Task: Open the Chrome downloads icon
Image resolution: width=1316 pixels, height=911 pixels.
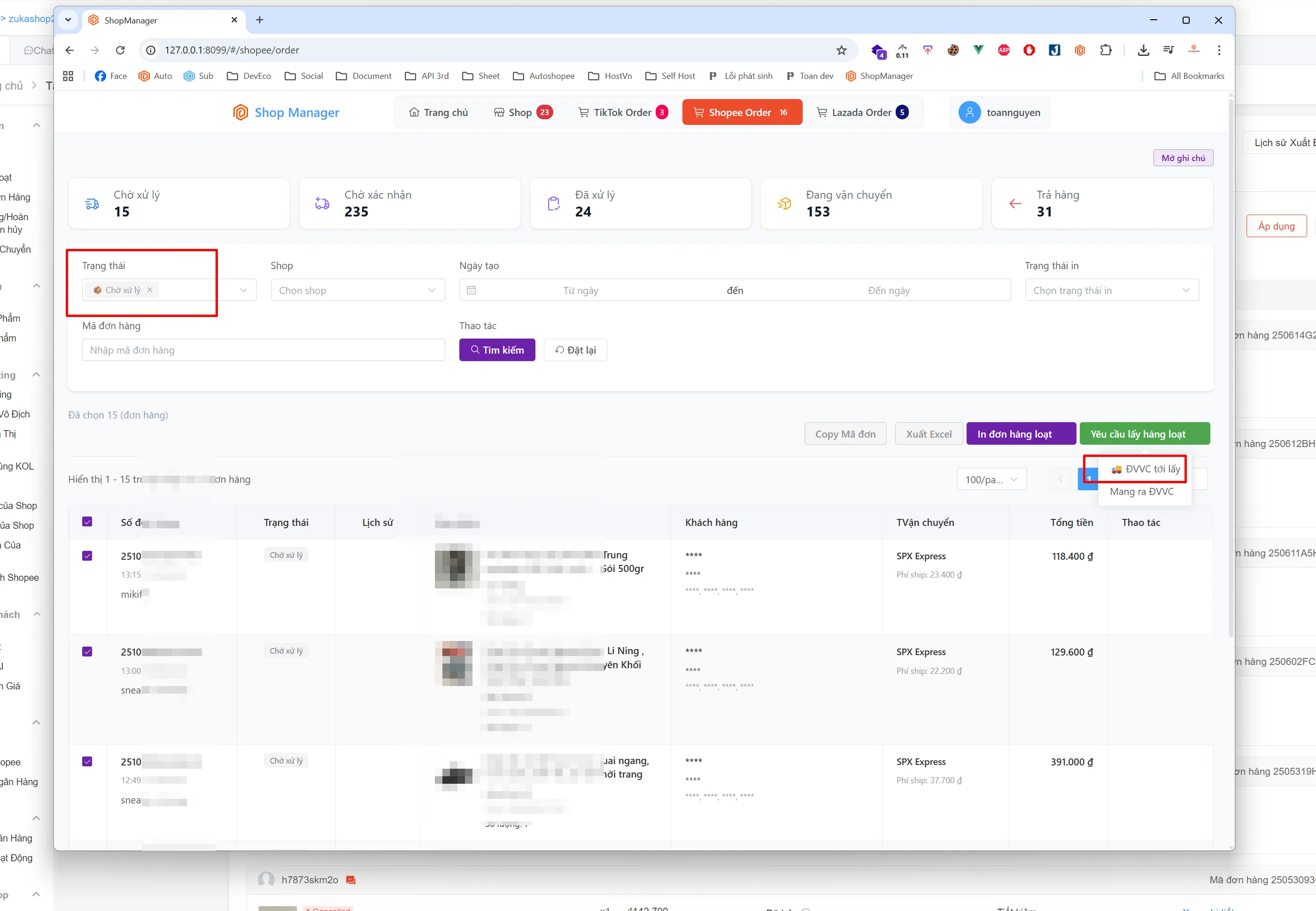Action: point(1143,50)
